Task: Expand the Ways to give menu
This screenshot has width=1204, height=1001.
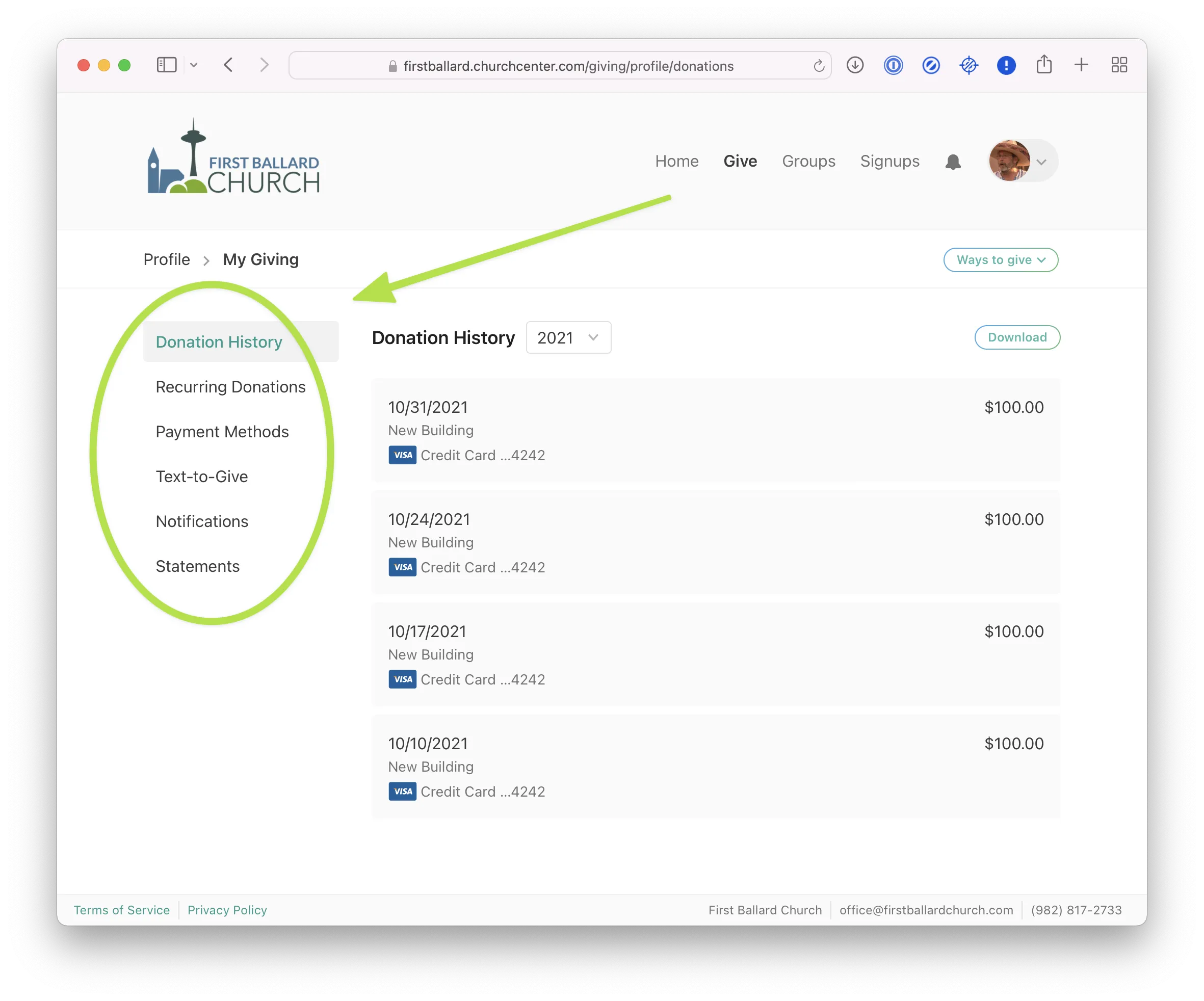Action: coord(1000,260)
